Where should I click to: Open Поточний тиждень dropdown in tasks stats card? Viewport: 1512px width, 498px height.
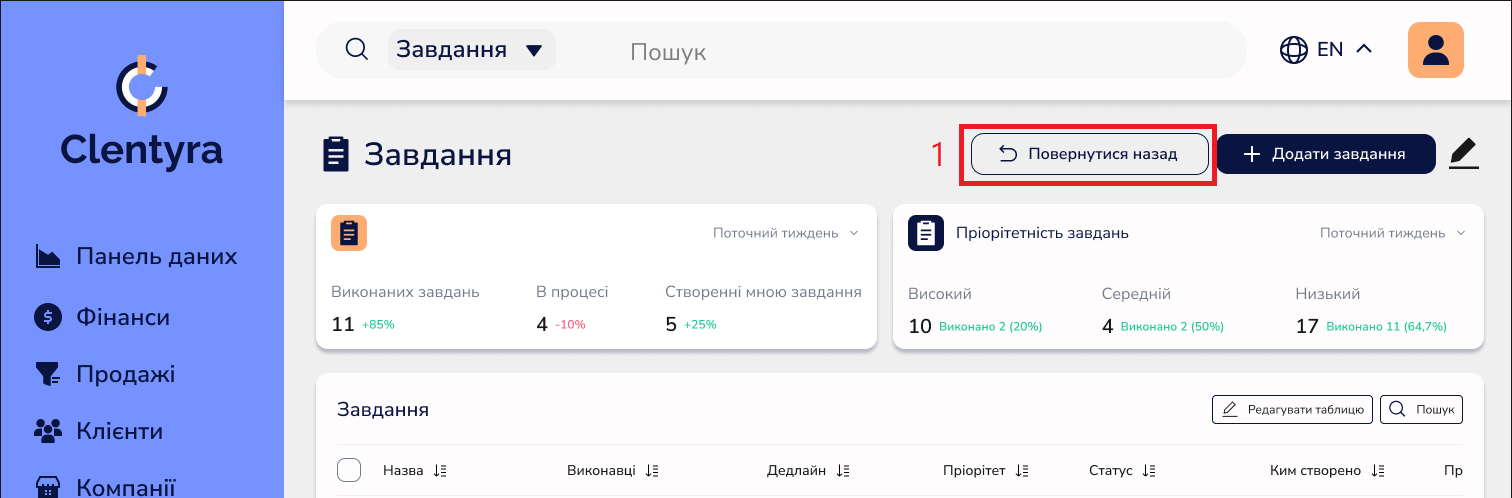point(786,233)
